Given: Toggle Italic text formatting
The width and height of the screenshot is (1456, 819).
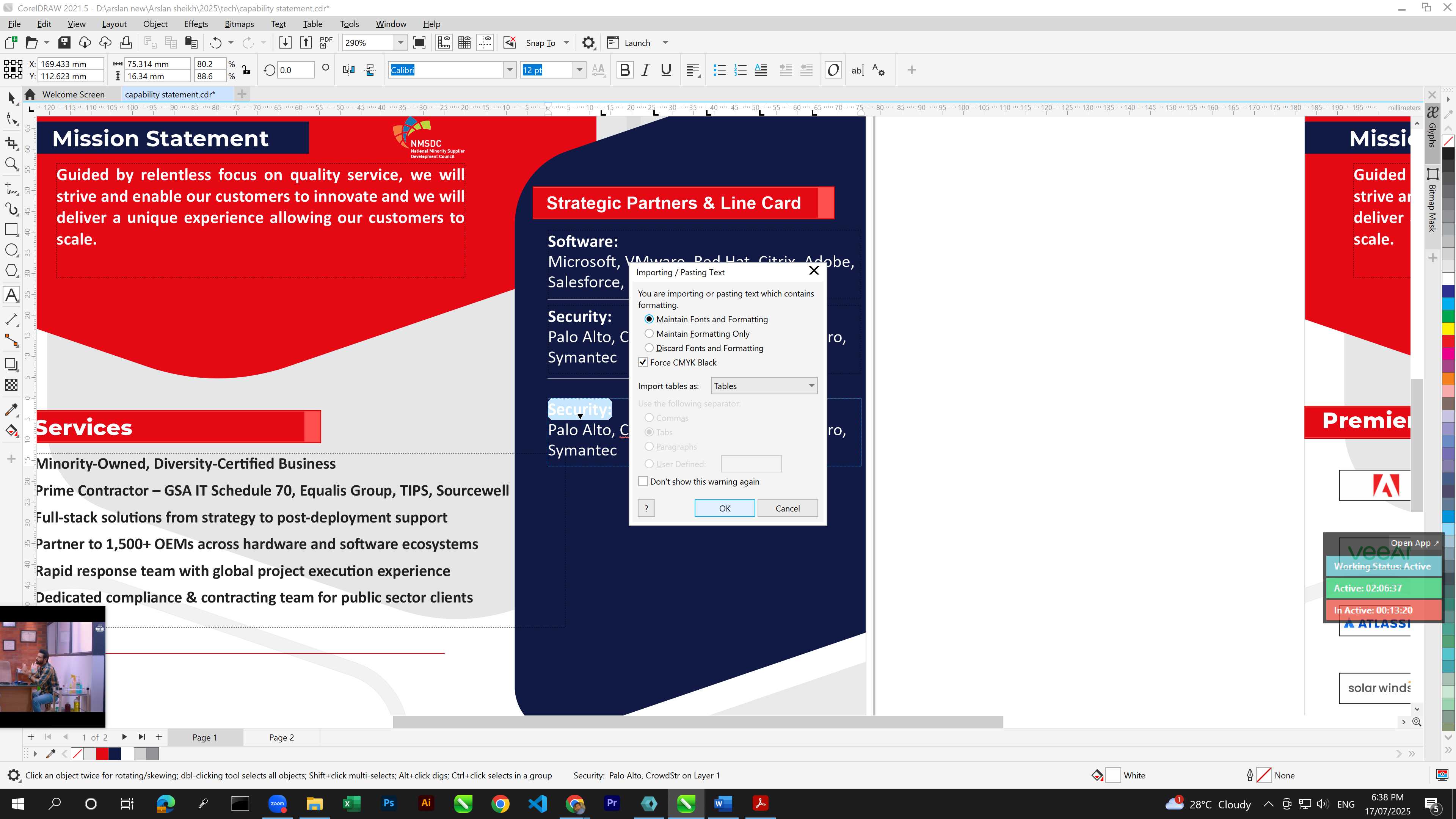Looking at the screenshot, I should [645, 70].
